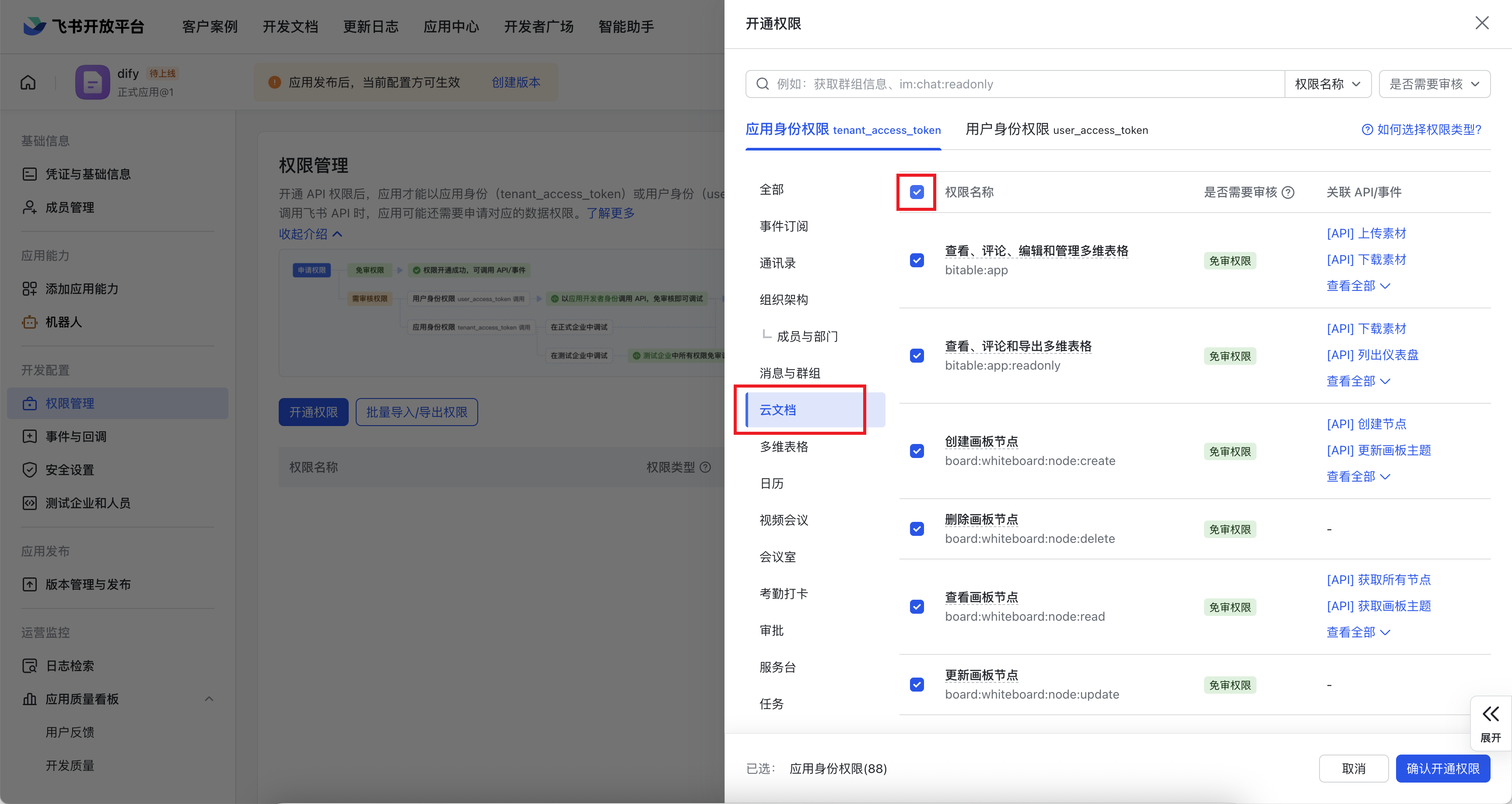Expand 查看全部 under bitable:app APIs
Screen dimensions: 1512x804
pyautogui.click(x=1358, y=286)
